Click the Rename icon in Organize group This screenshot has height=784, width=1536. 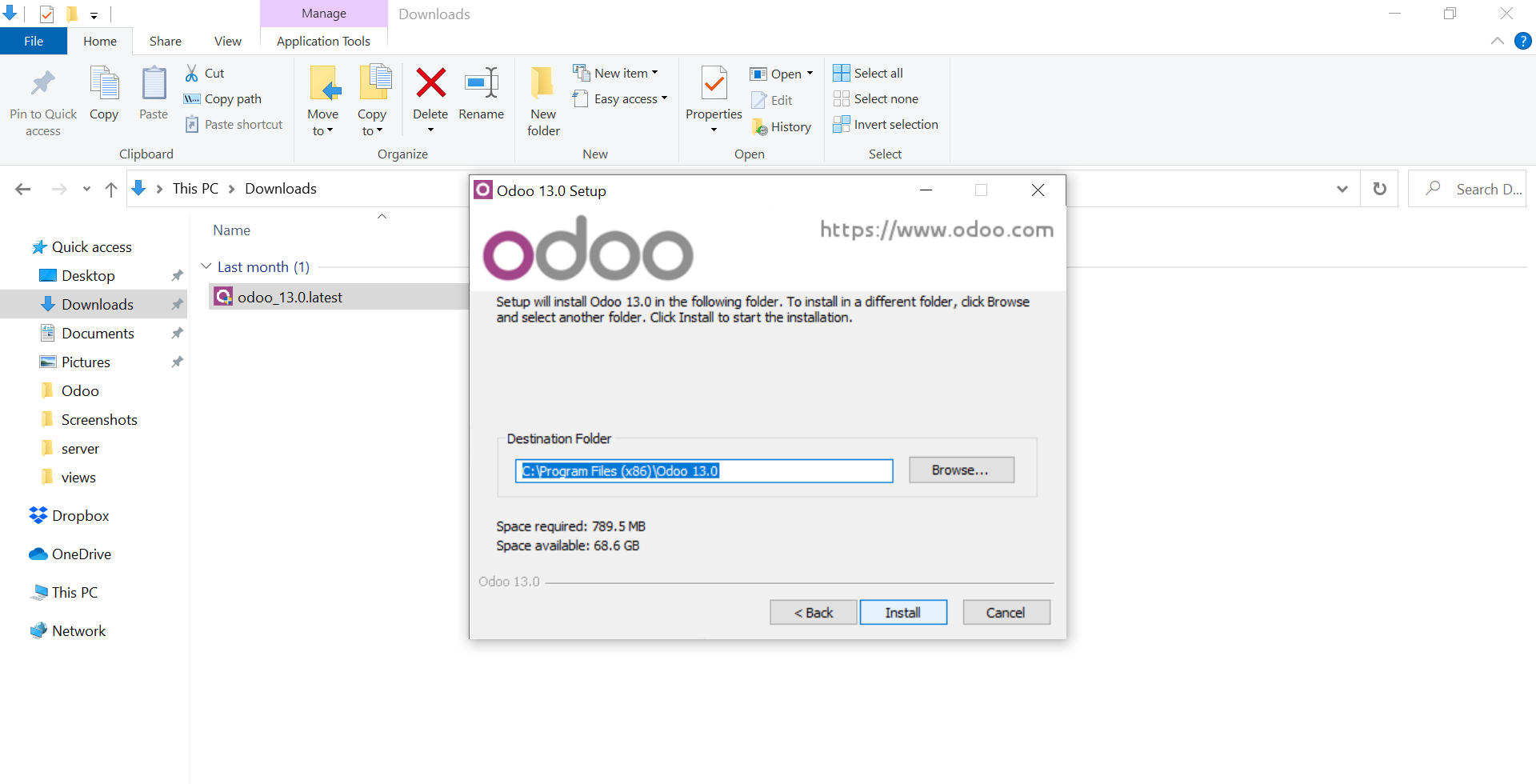(481, 83)
